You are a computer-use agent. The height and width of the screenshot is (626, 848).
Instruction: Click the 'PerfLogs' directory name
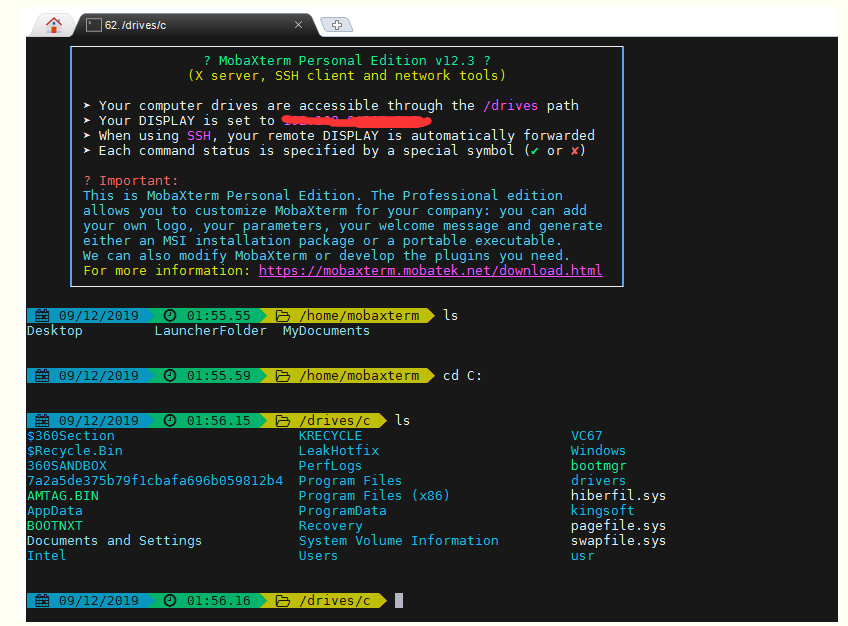pos(330,466)
